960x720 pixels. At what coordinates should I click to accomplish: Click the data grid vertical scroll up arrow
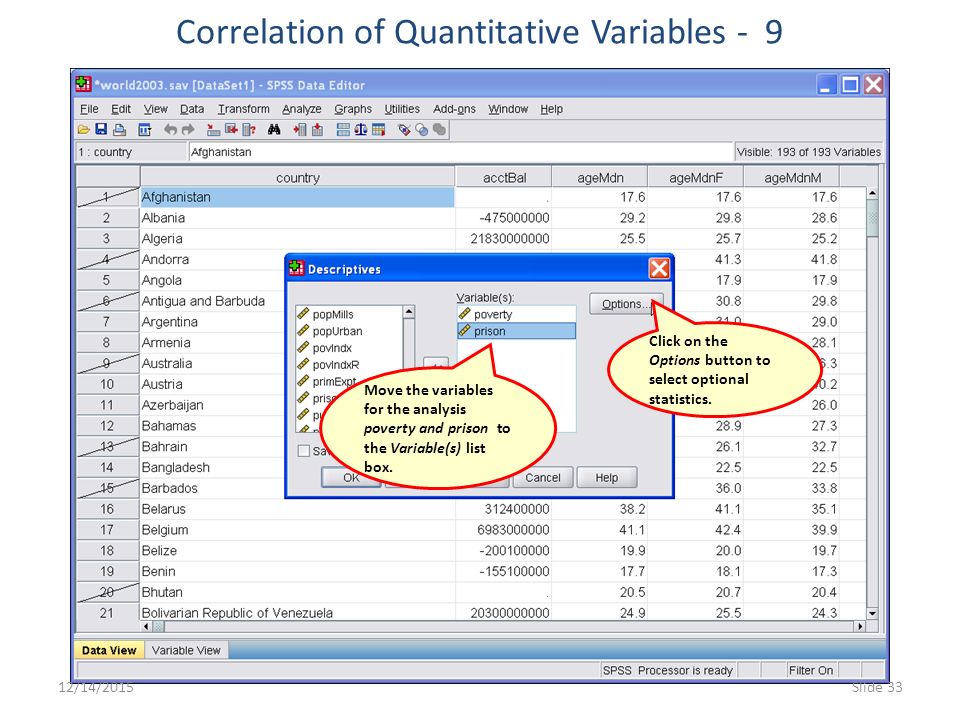click(x=872, y=193)
